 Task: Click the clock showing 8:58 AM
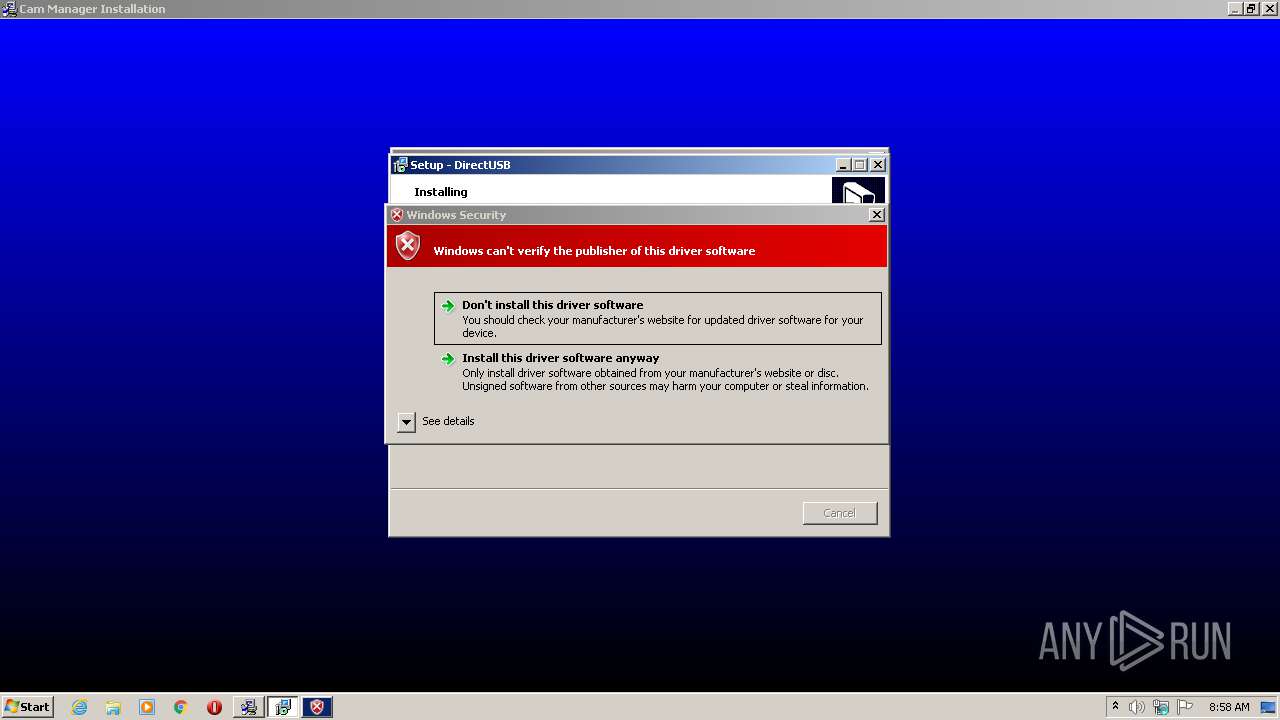point(1229,707)
